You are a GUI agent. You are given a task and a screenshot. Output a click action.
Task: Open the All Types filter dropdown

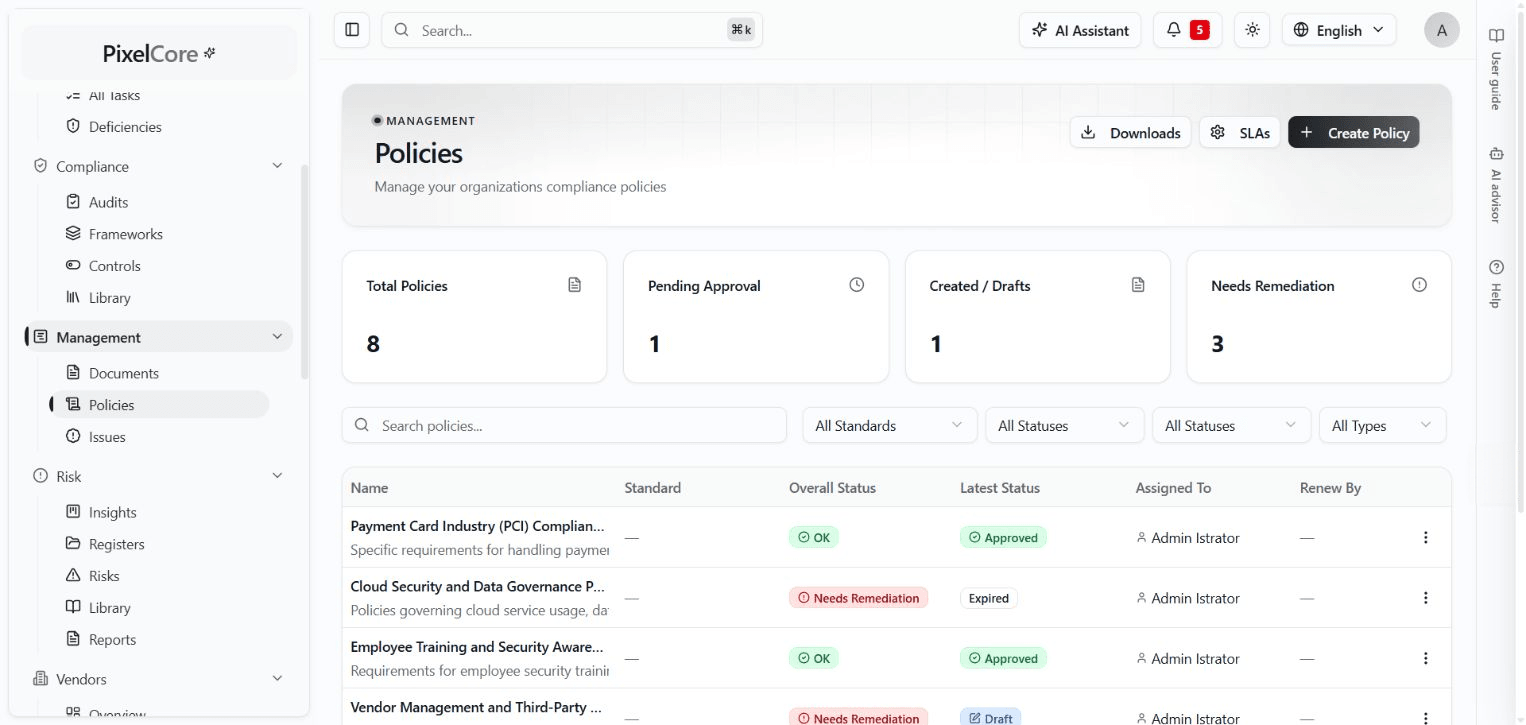(1382, 425)
